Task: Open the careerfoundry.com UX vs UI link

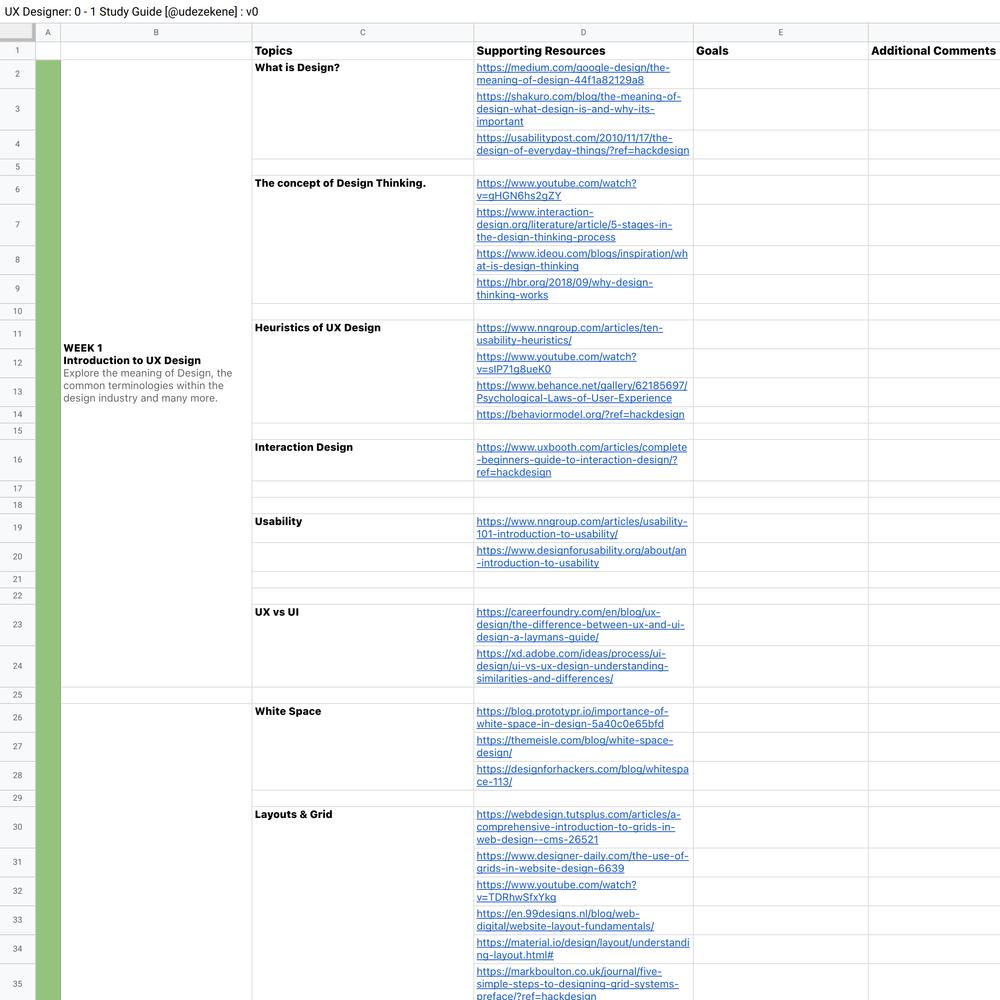Action: [x=580, y=624]
